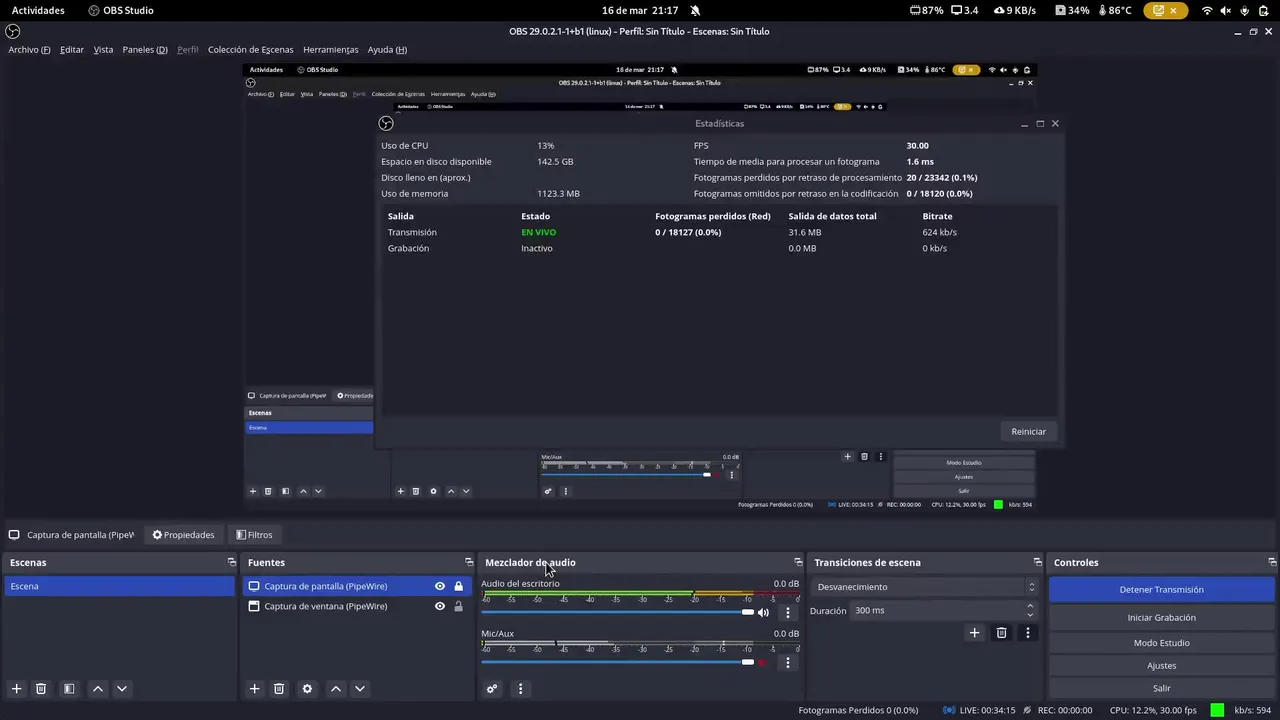Select Captura de pantalla (PipeWire) source row
The height and width of the screenshot is (720, 1280).
(x=357, y=586)
